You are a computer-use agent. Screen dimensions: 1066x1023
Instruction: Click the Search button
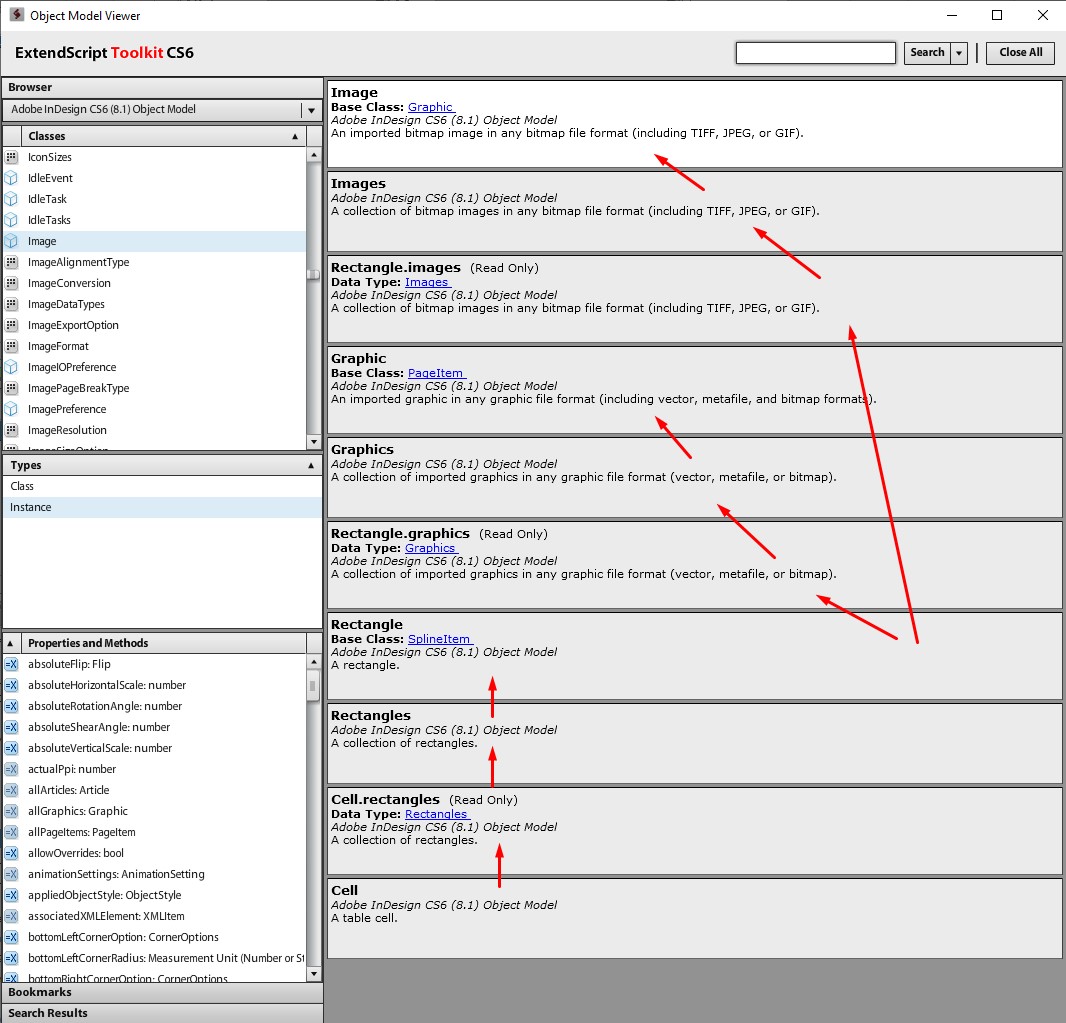coord(927,53)
